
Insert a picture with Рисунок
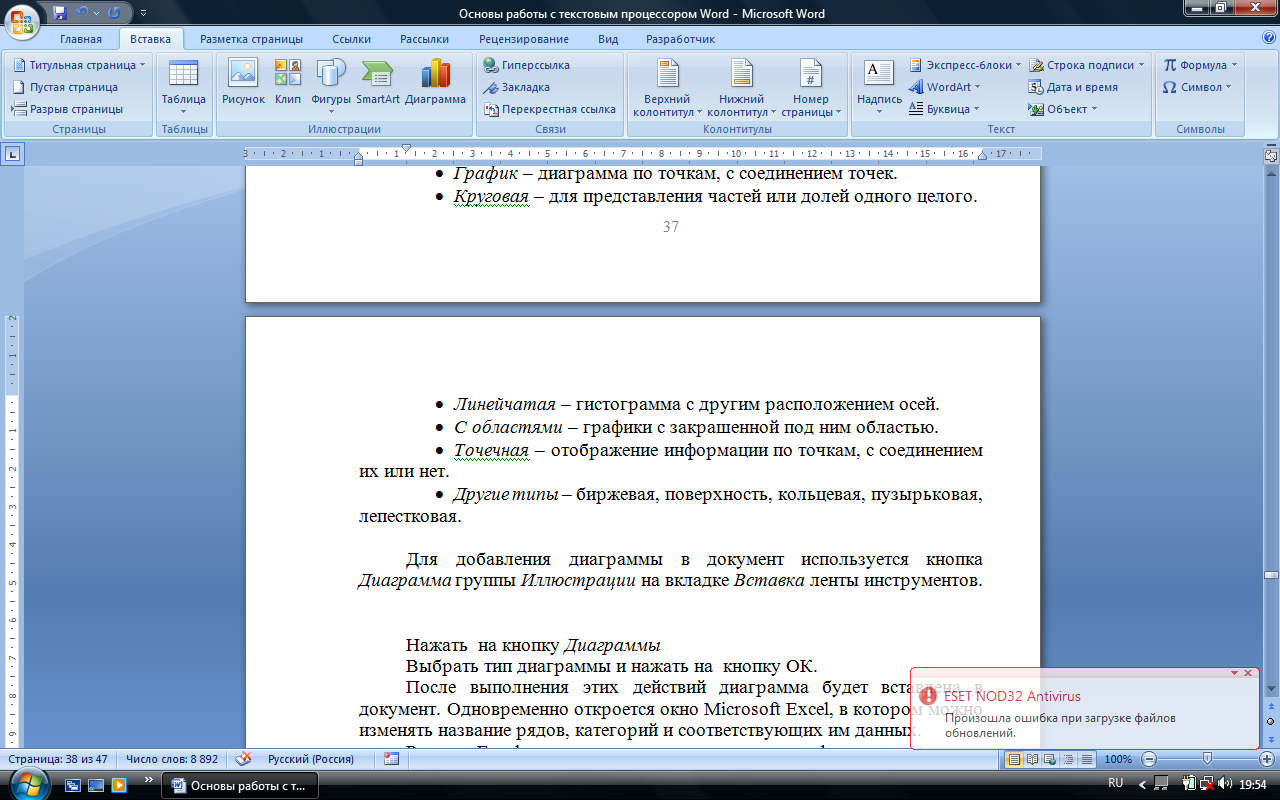coord(243,82)
